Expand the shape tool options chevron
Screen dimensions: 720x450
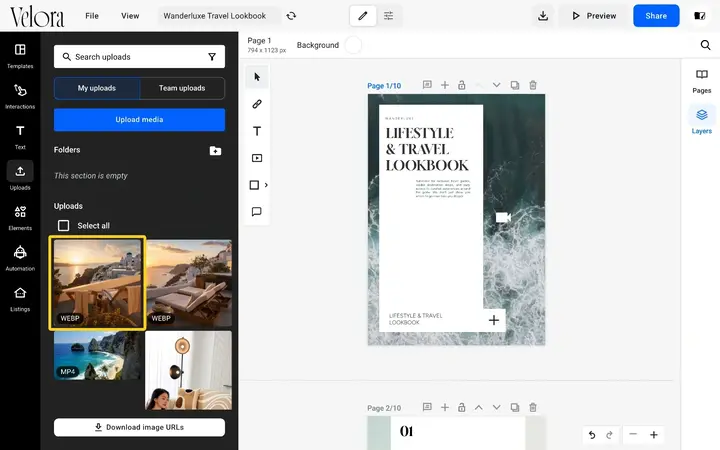pyautogui.click(x=266, y=185)
